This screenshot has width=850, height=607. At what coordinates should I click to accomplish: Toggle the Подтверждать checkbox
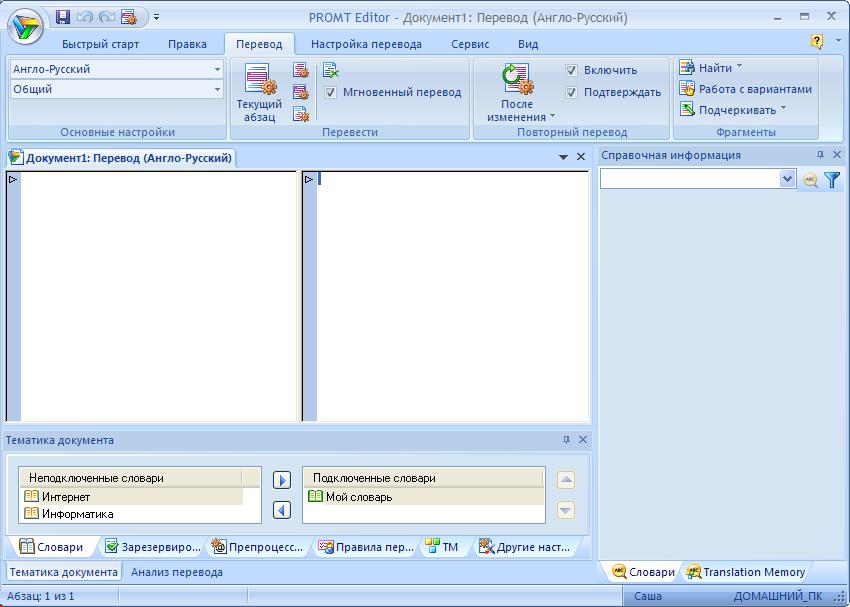571,93
